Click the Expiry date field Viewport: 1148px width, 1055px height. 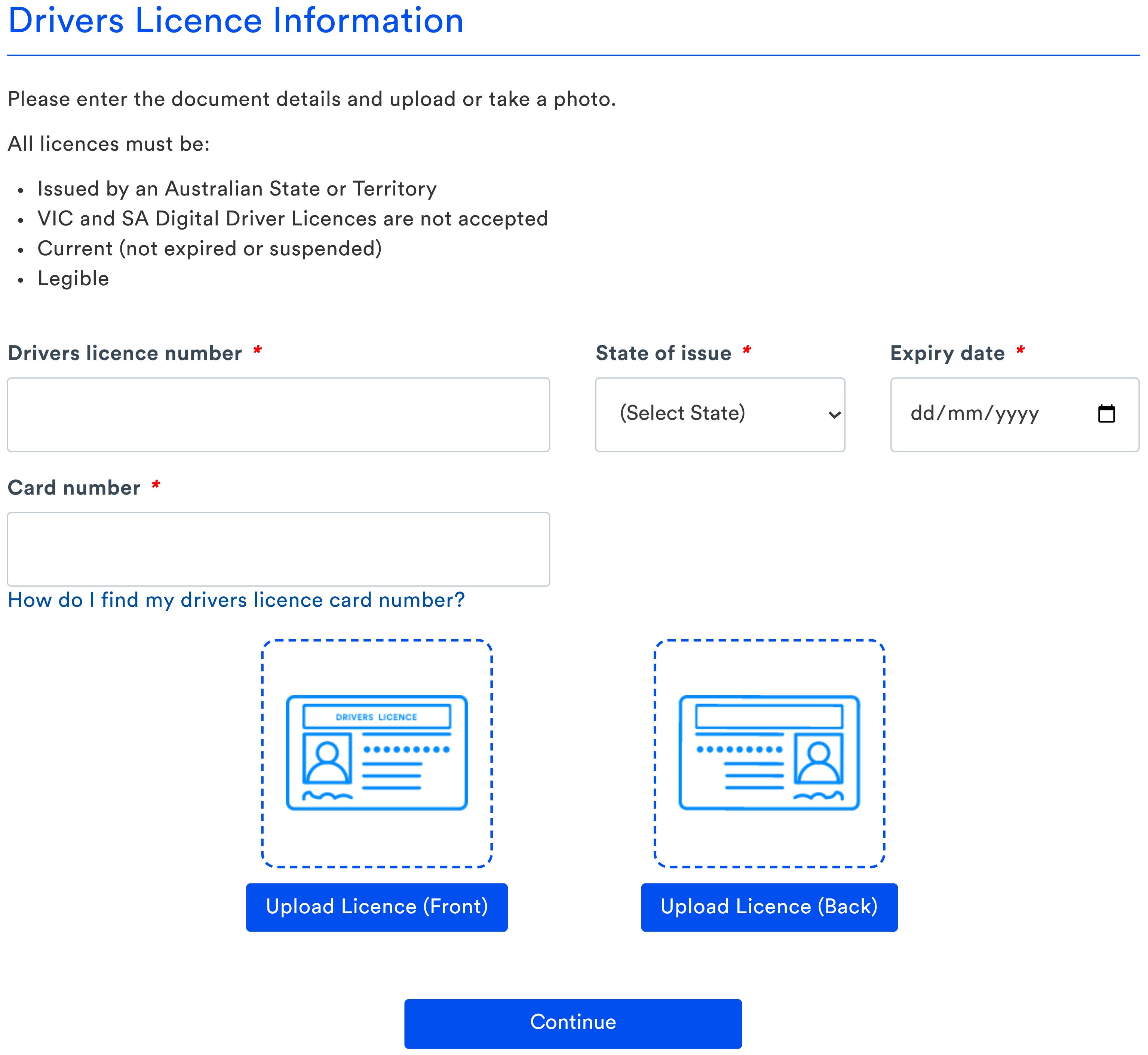tap(1015, 415)
